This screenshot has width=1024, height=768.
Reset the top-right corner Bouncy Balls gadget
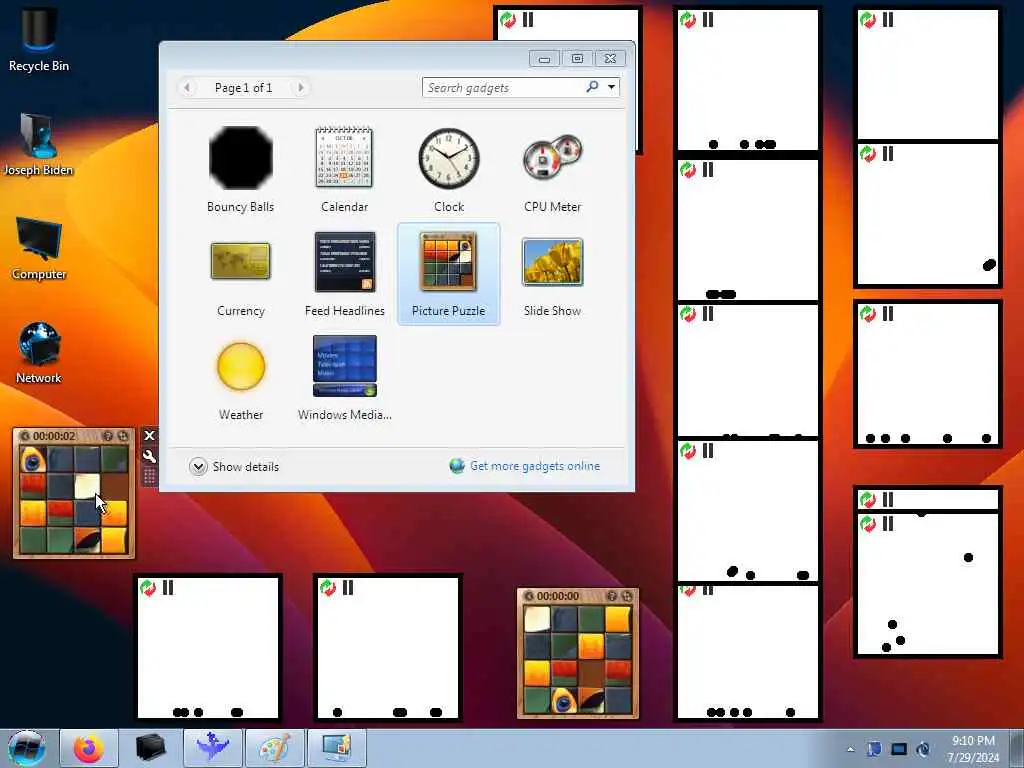point(867,20)
